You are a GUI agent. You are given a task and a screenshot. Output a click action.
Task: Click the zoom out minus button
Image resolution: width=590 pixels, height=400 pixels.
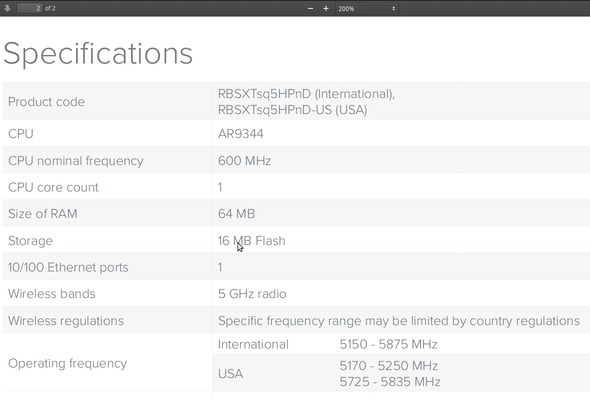[310, 8]
